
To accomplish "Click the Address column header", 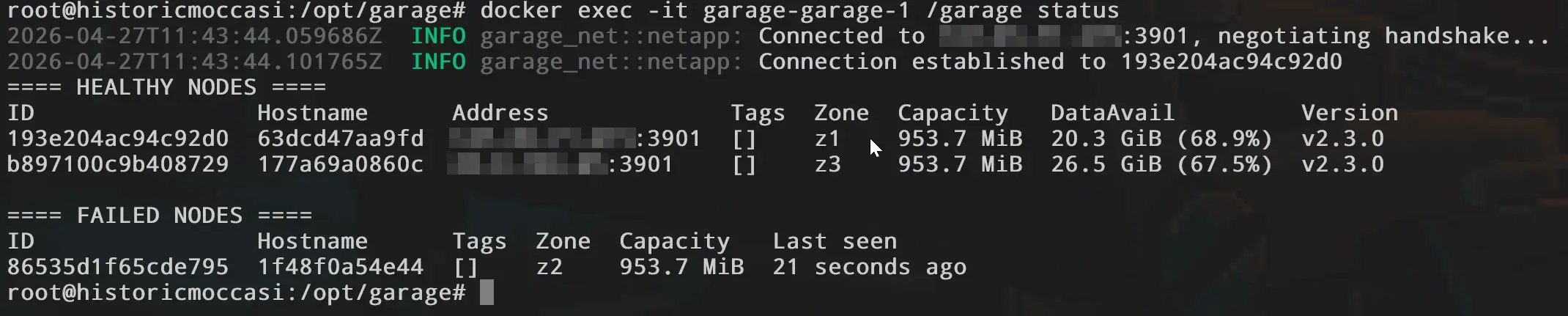I will pos(500,113).
